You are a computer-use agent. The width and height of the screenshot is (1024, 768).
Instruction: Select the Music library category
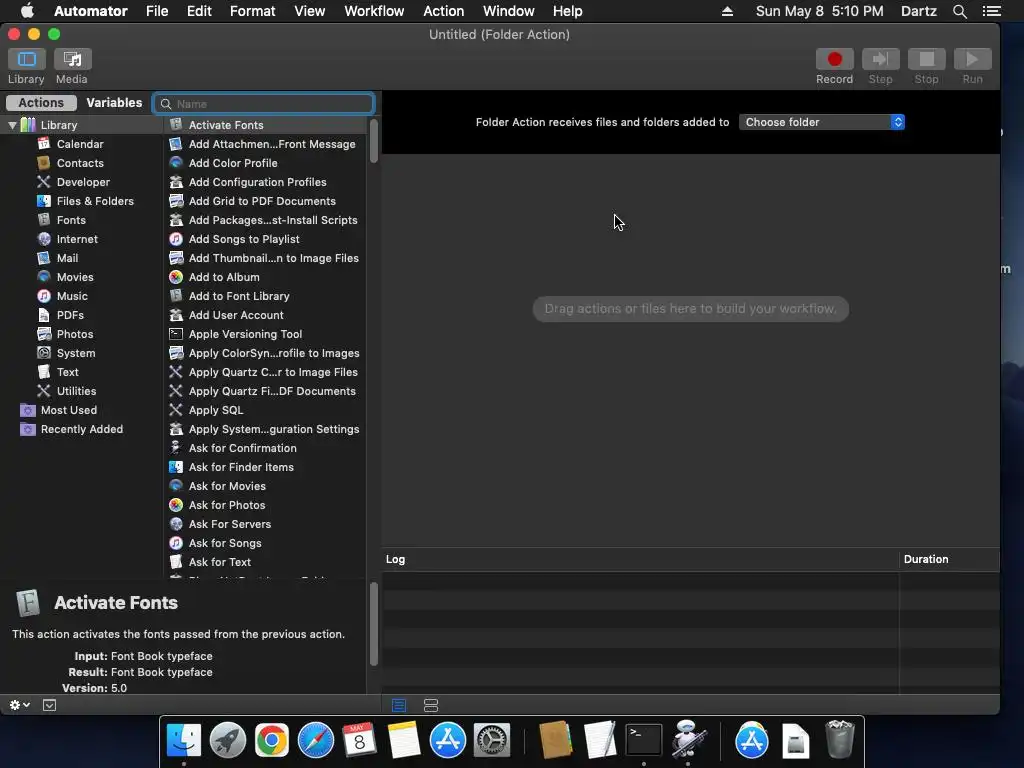[72, 296]
